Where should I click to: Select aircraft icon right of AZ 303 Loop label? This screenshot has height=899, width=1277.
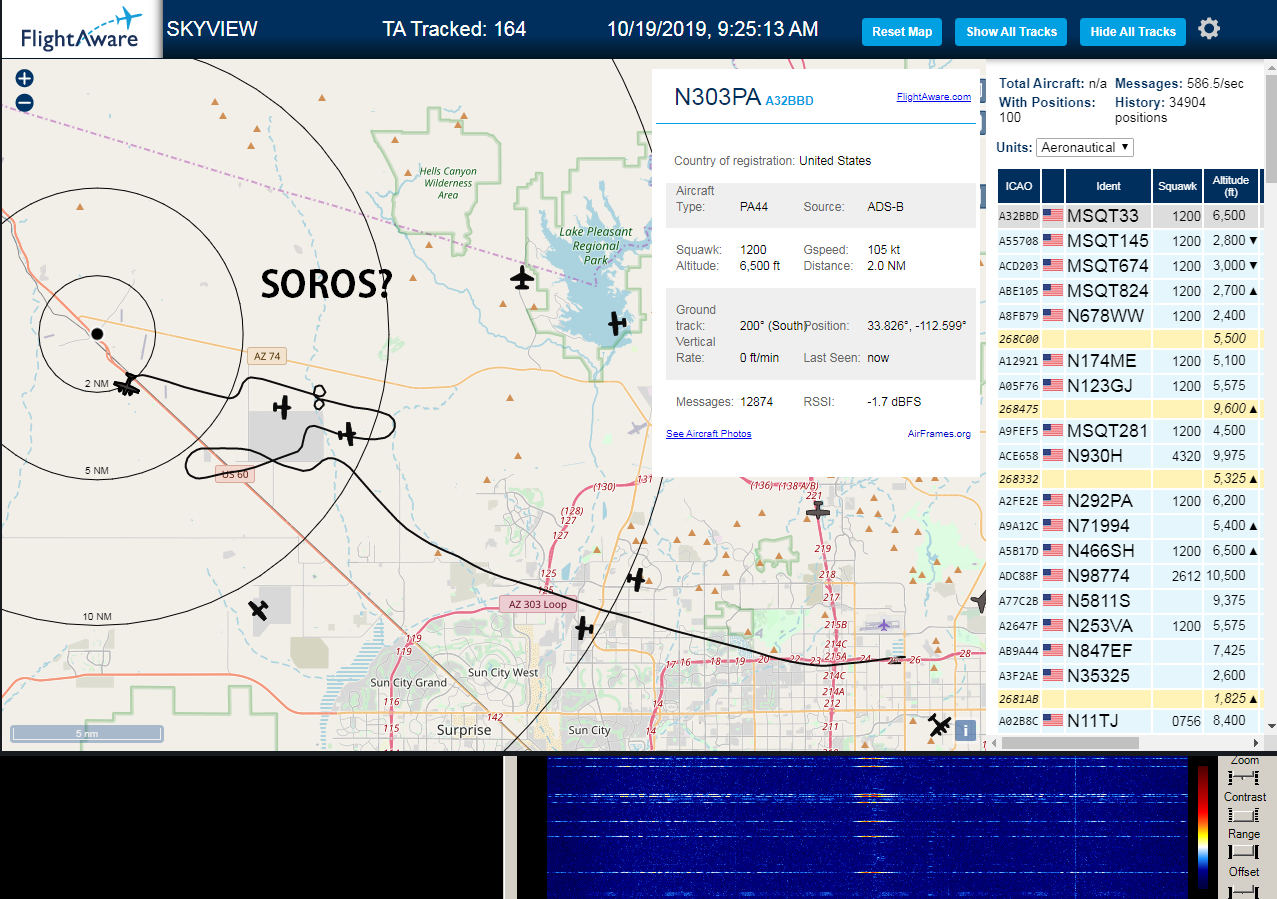pos(585,628)
